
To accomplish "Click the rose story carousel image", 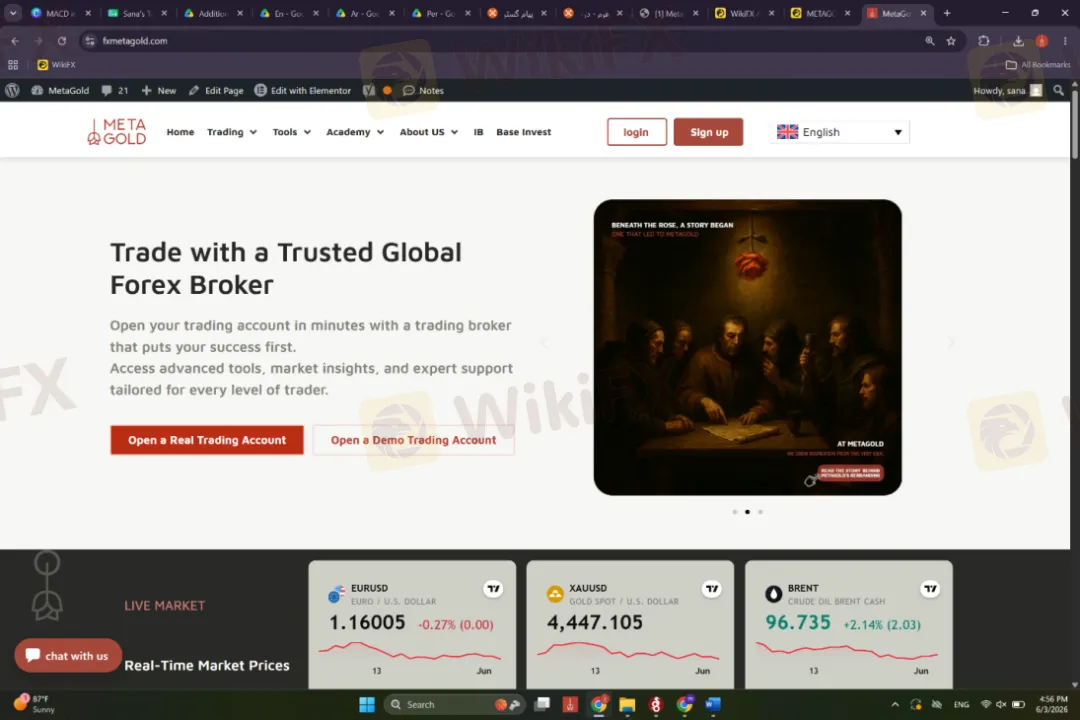I will pos(747,347).
